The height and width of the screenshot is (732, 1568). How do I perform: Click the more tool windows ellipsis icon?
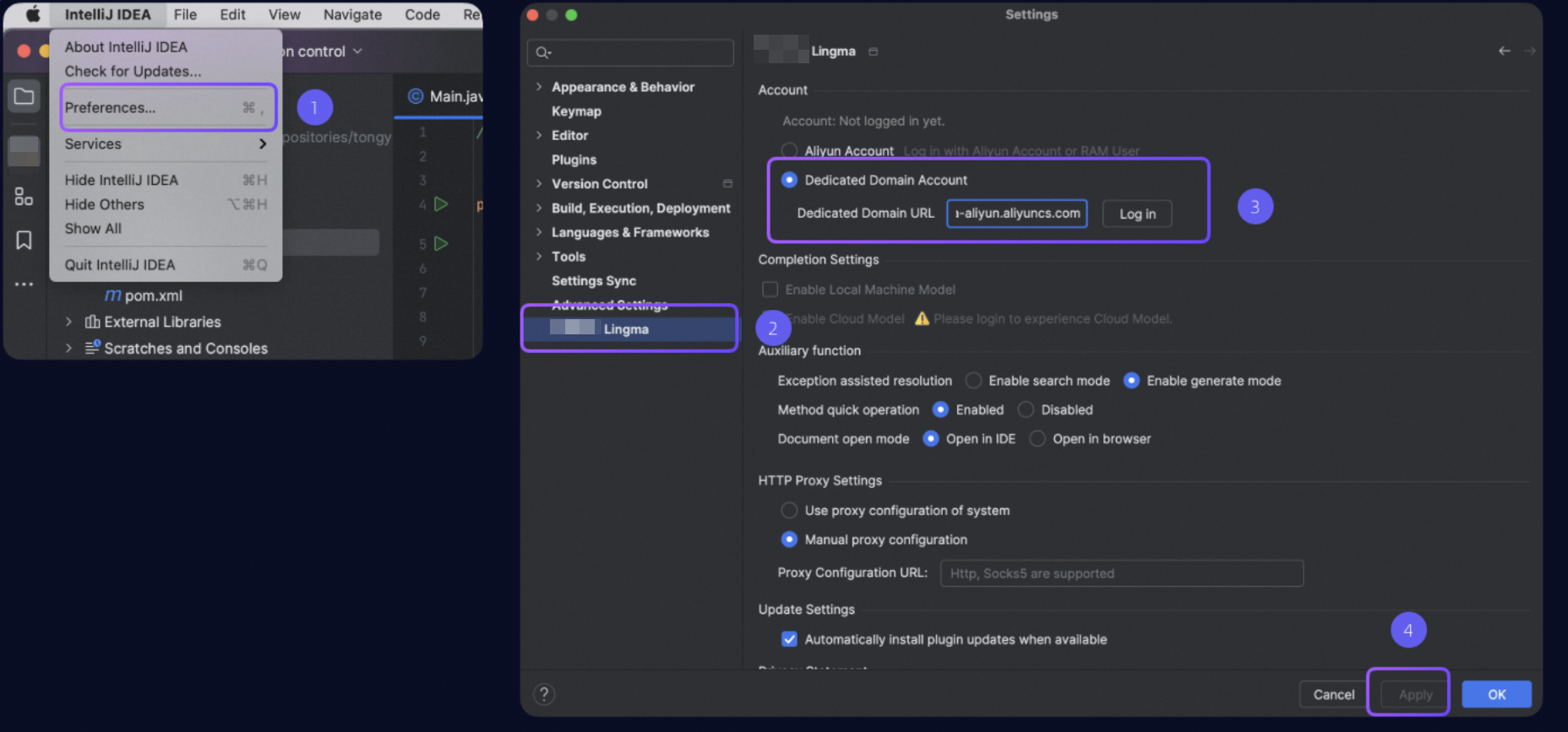[x=24, y=285]
